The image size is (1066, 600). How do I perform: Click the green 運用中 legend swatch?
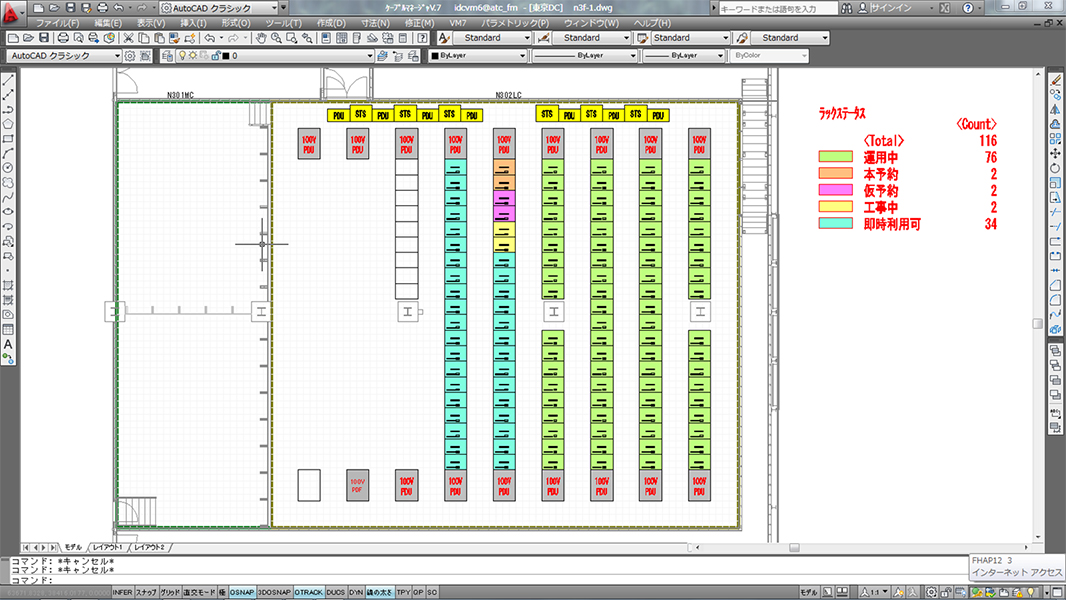pos(835,157)
